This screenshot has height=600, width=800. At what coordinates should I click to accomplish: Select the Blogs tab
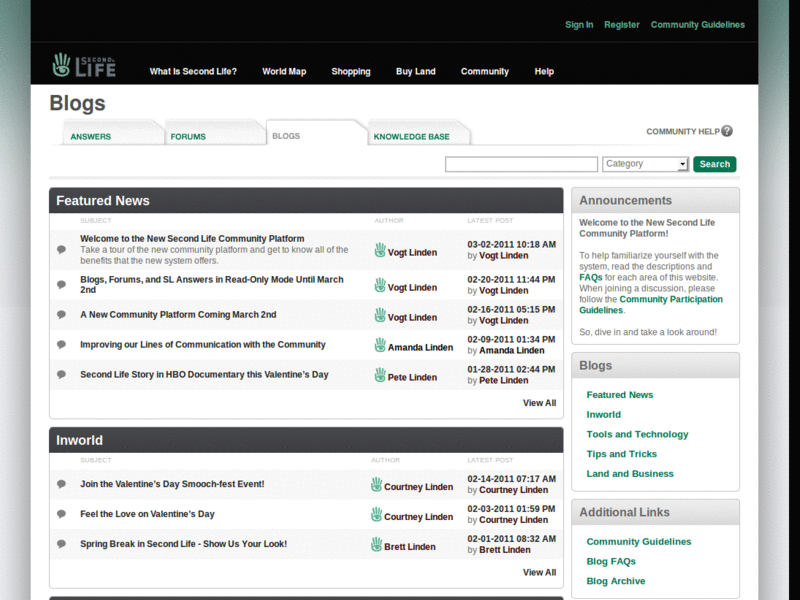tap(286, 136)
